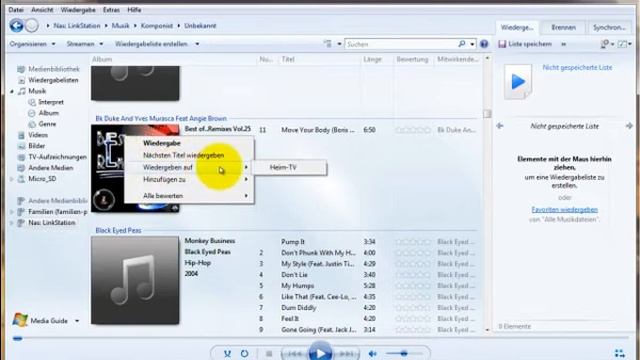Open the Videos library
This screenshot has height=360, width=640.
[x=38, y=135]
